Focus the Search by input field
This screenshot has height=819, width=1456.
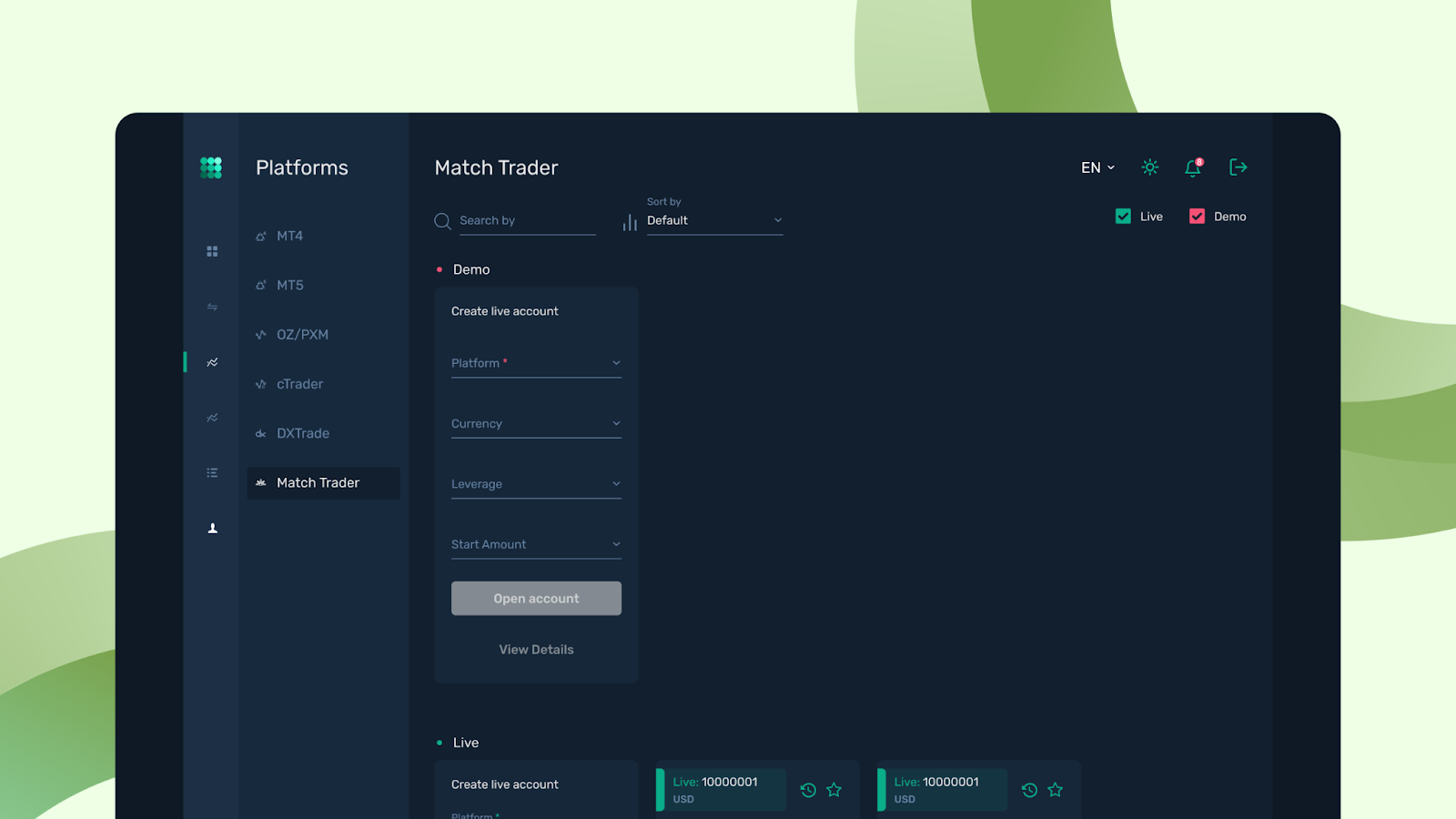[528, 221]
